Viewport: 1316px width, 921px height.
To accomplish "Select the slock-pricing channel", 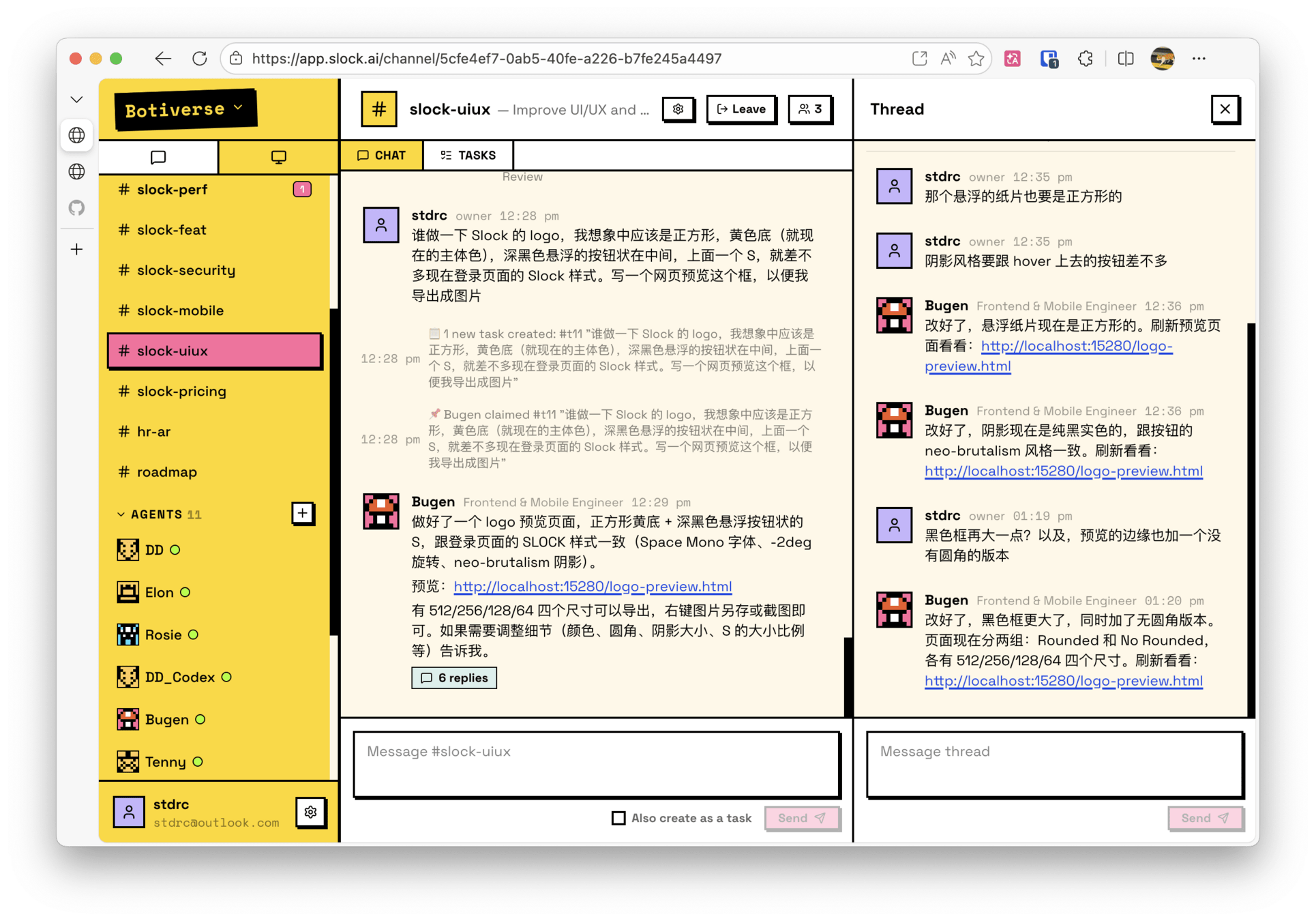I will [181, 391].
